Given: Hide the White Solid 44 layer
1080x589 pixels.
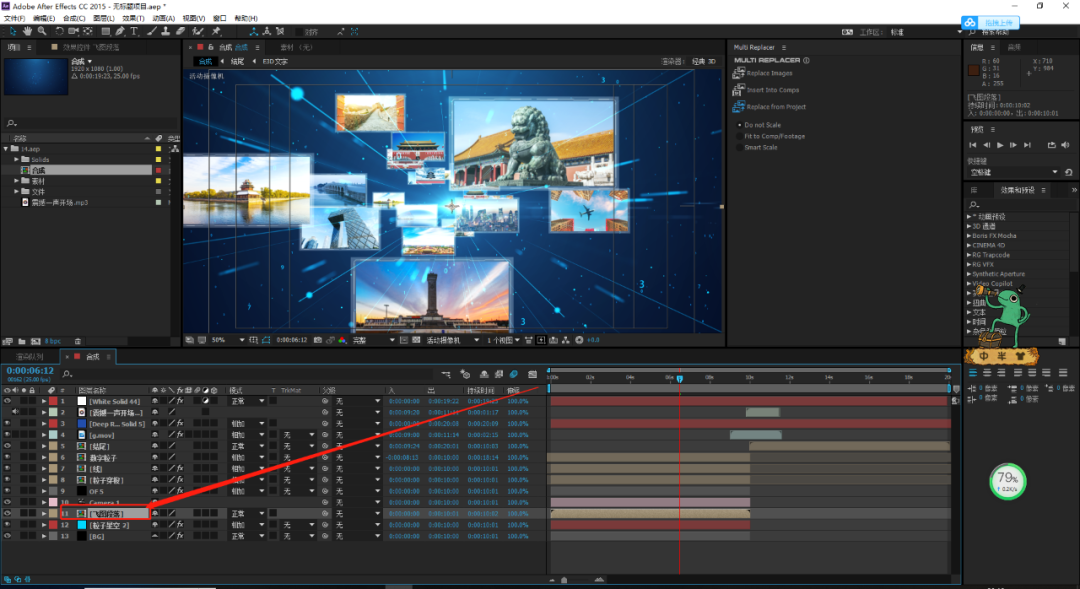Looking at the screenshot, I should (x=7, y=401).
